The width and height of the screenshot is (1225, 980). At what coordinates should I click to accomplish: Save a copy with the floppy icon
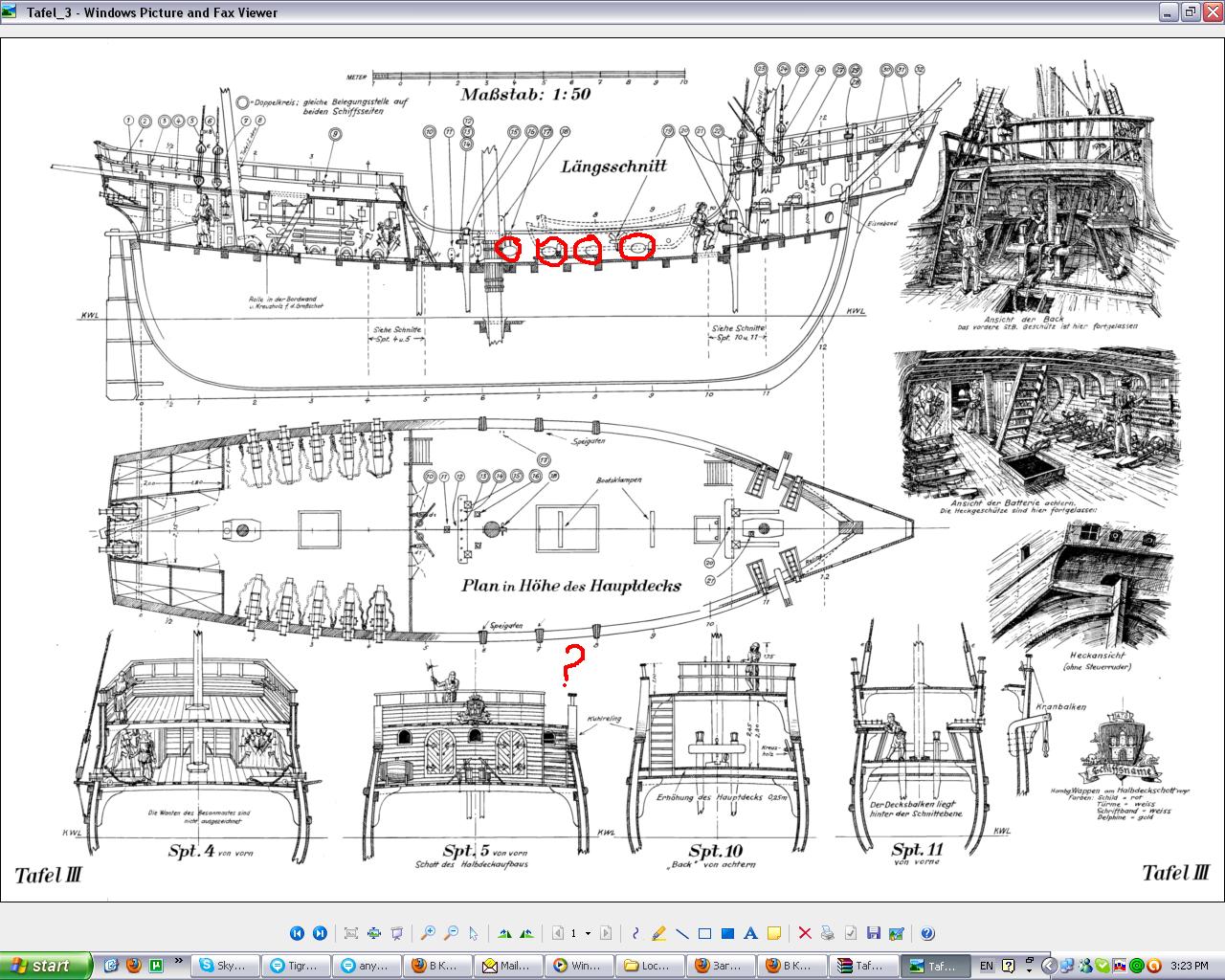tap(873, 933)
